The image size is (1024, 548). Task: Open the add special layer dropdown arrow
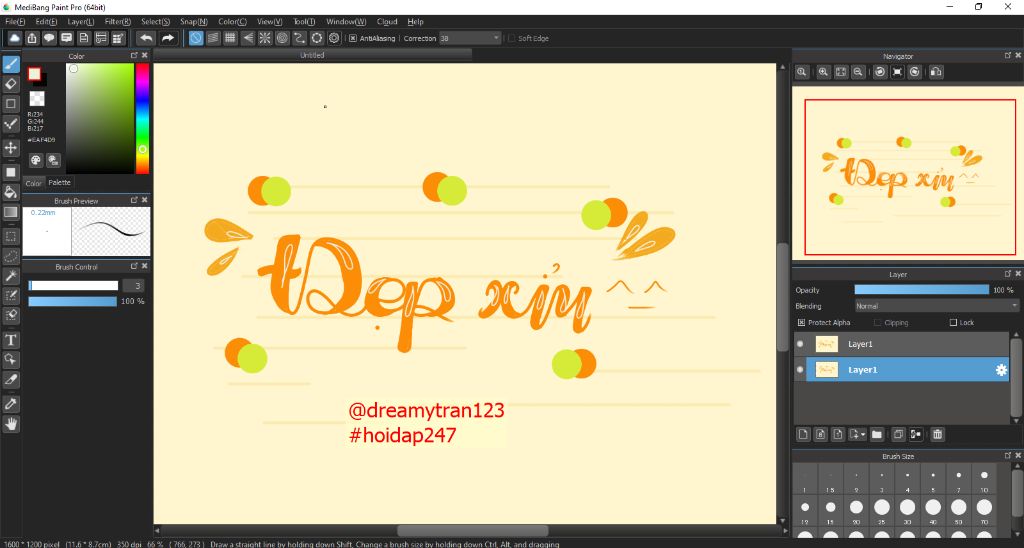point(863,434)
